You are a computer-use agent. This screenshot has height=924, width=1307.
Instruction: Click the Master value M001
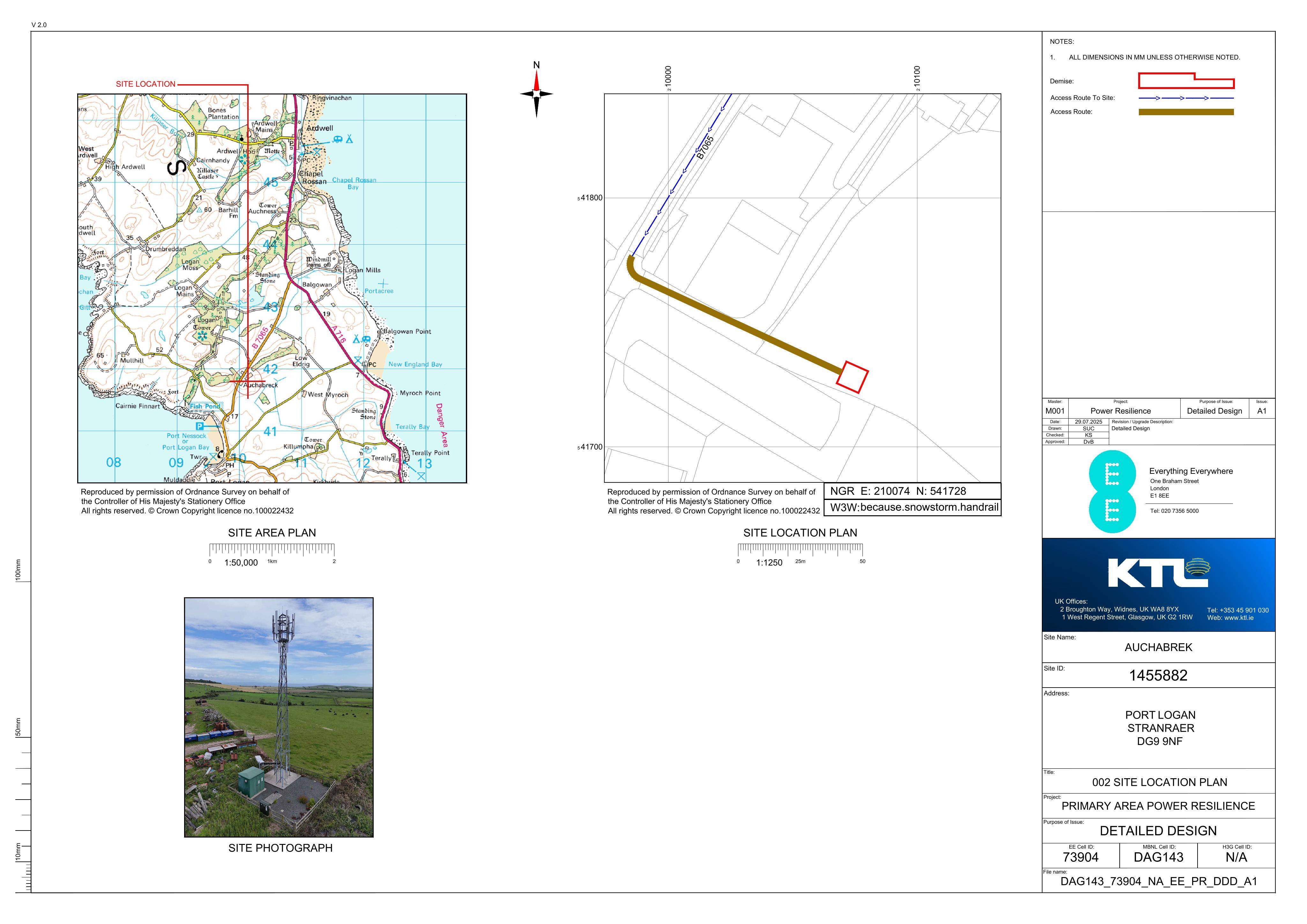[x=1055, y=411]
